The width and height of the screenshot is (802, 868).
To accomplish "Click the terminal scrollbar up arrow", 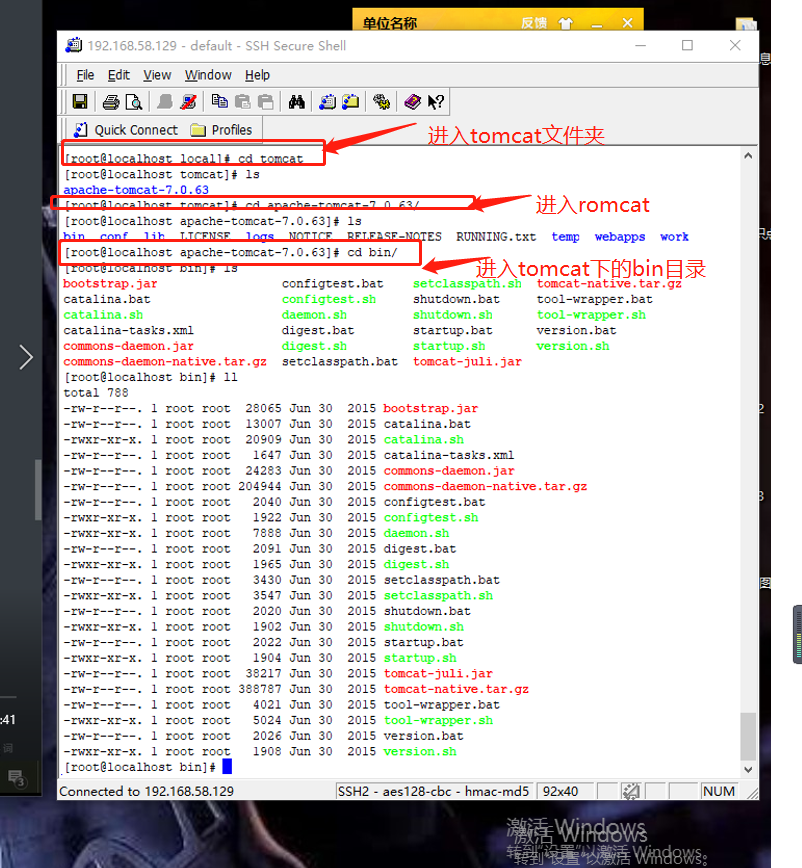I will click(748, 156).
